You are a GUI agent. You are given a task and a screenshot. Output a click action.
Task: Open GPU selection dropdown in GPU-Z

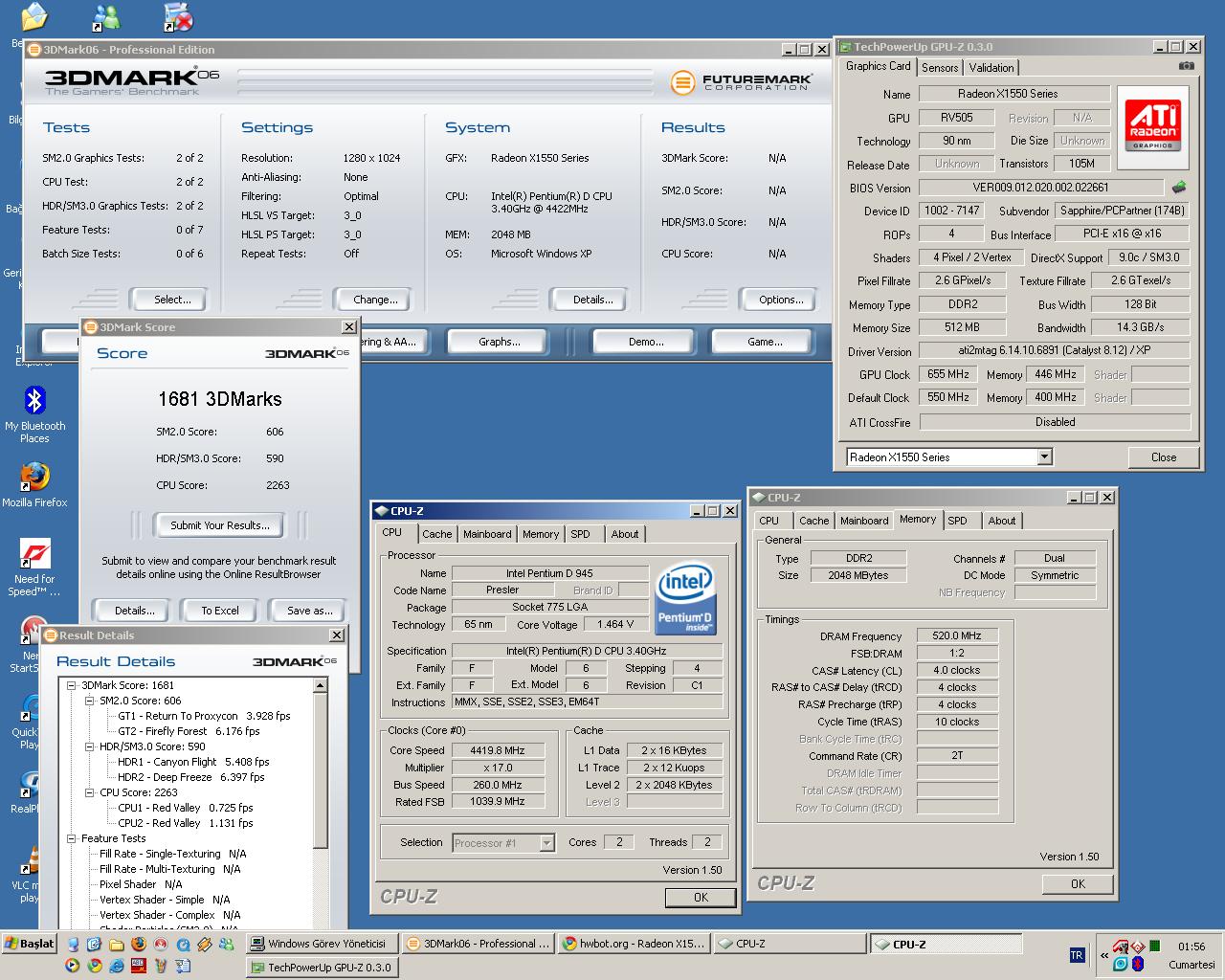click(x=1044, y=457)
